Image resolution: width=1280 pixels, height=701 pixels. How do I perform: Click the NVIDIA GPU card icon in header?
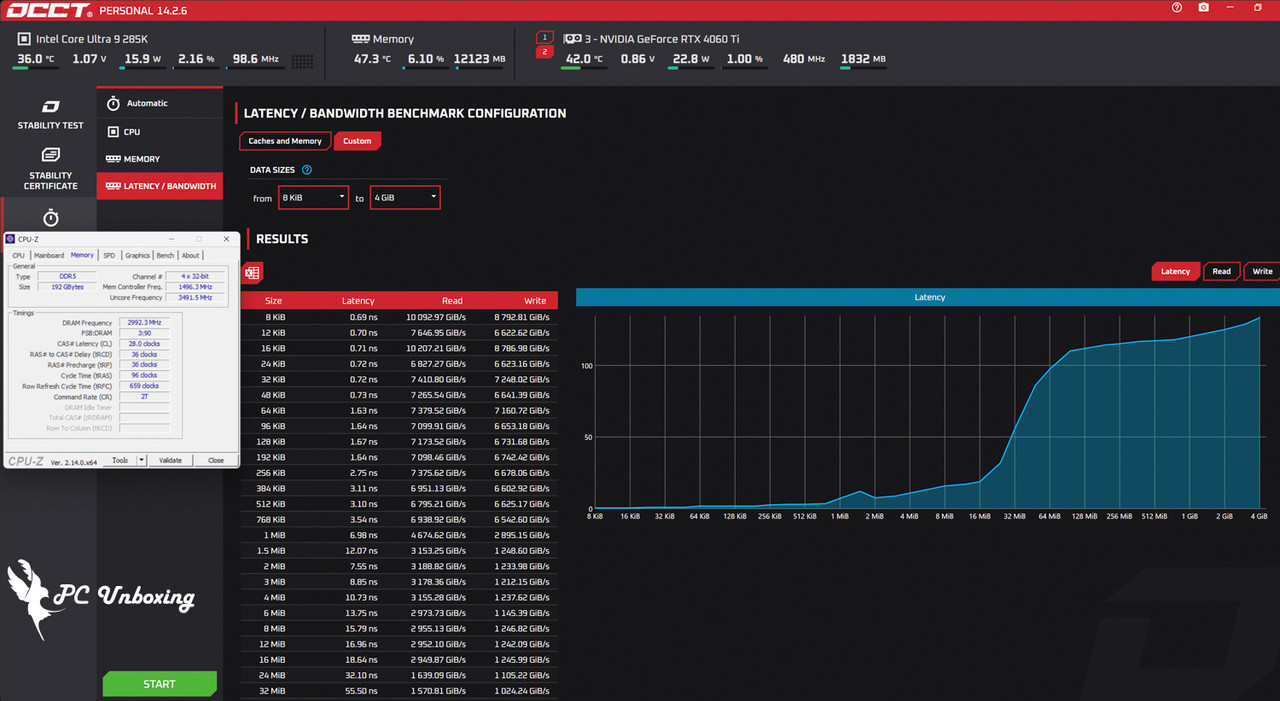573,39
